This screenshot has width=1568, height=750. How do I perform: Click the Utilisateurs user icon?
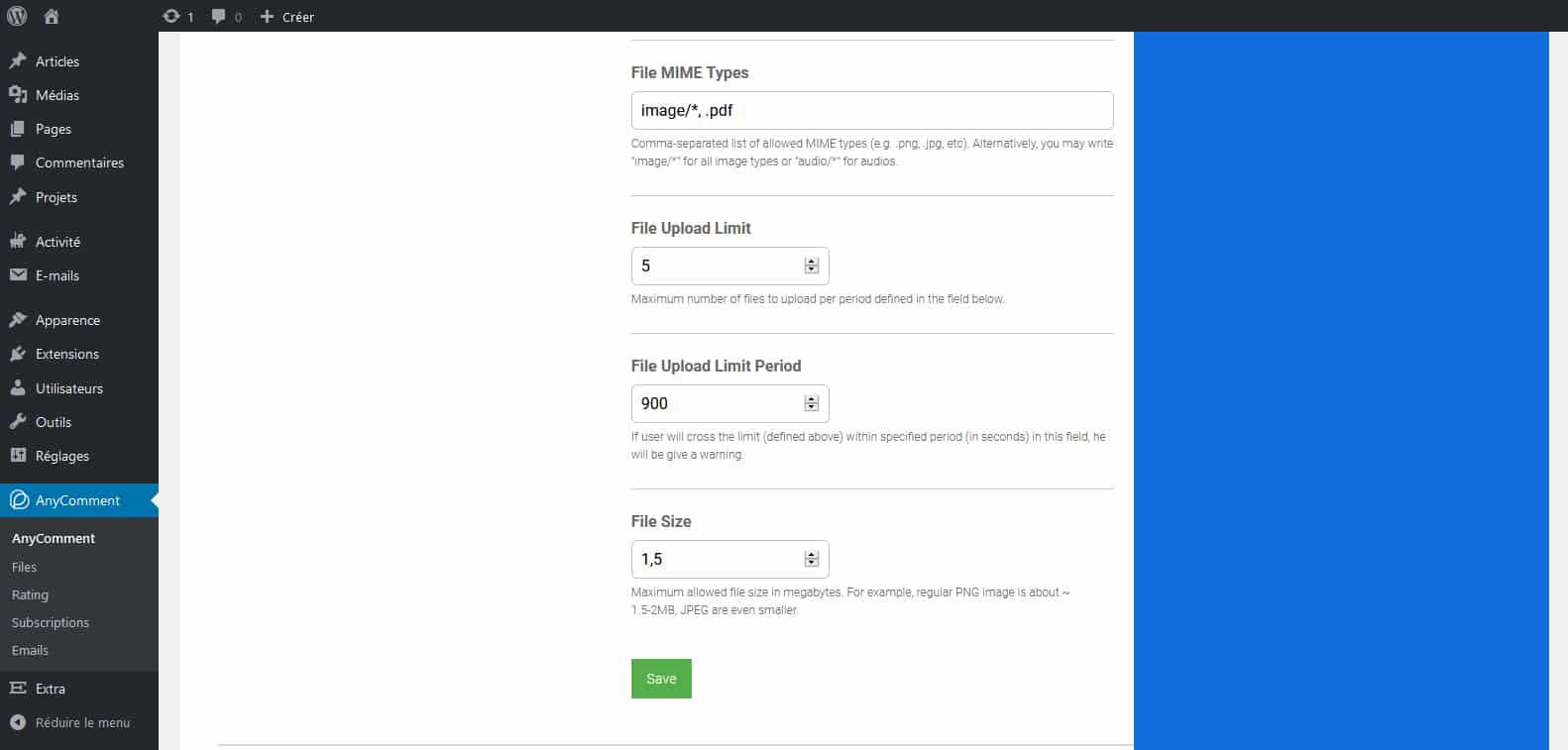point(18,388)
